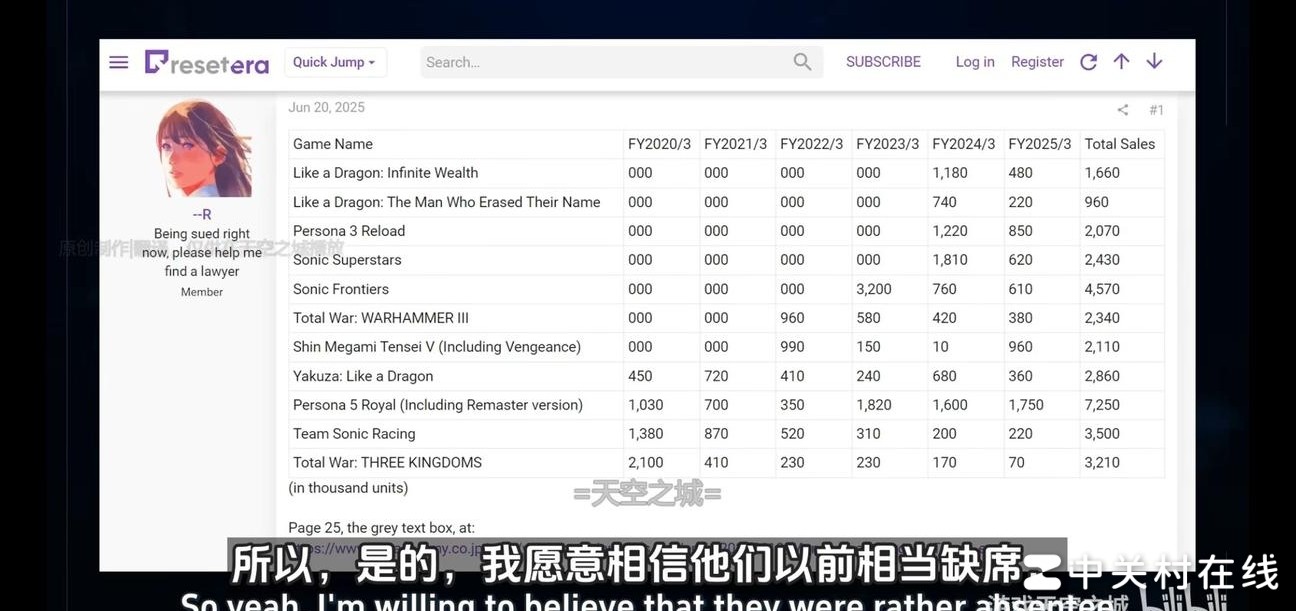Open the hamburger navigation menu

pyautogui.click(x=118, y=61)
